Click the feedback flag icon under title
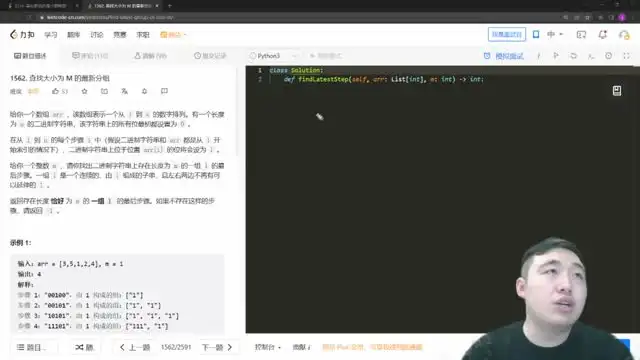 [164, 91]
